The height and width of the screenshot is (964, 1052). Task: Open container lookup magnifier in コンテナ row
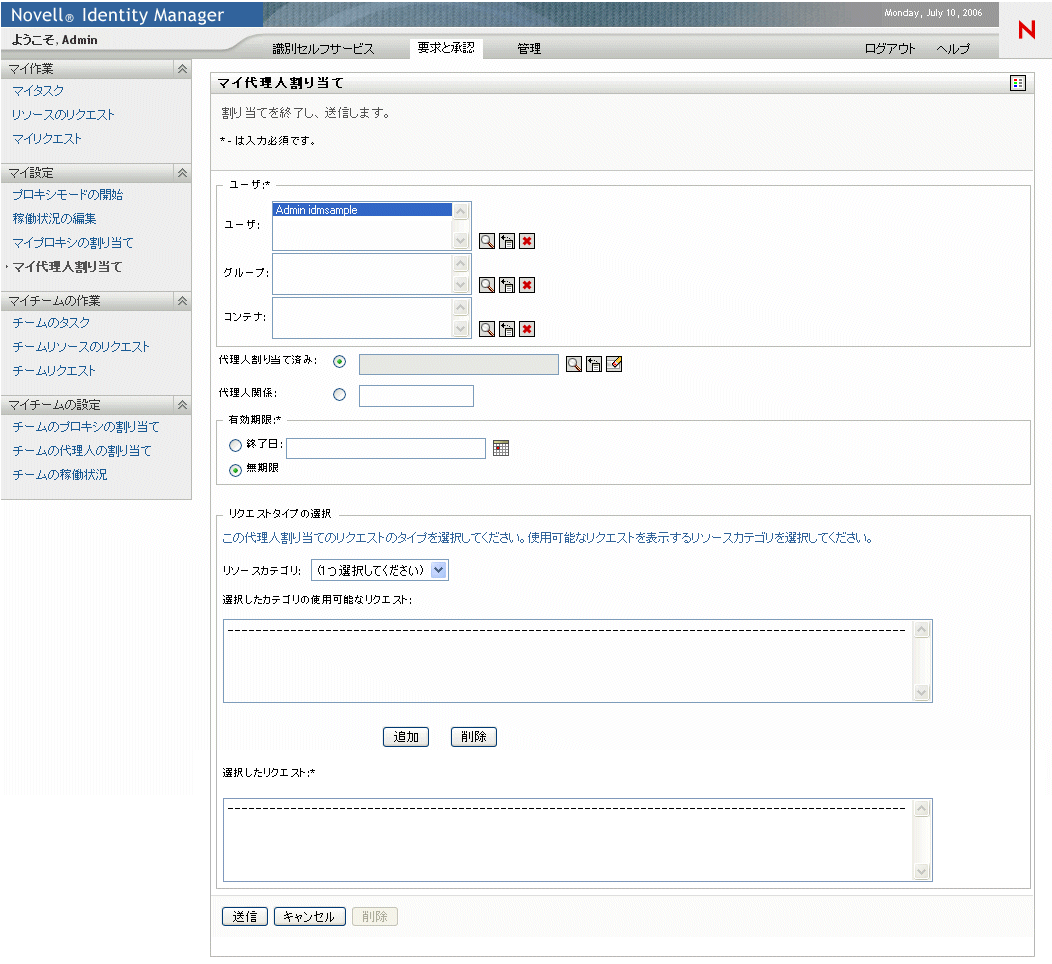487,329
